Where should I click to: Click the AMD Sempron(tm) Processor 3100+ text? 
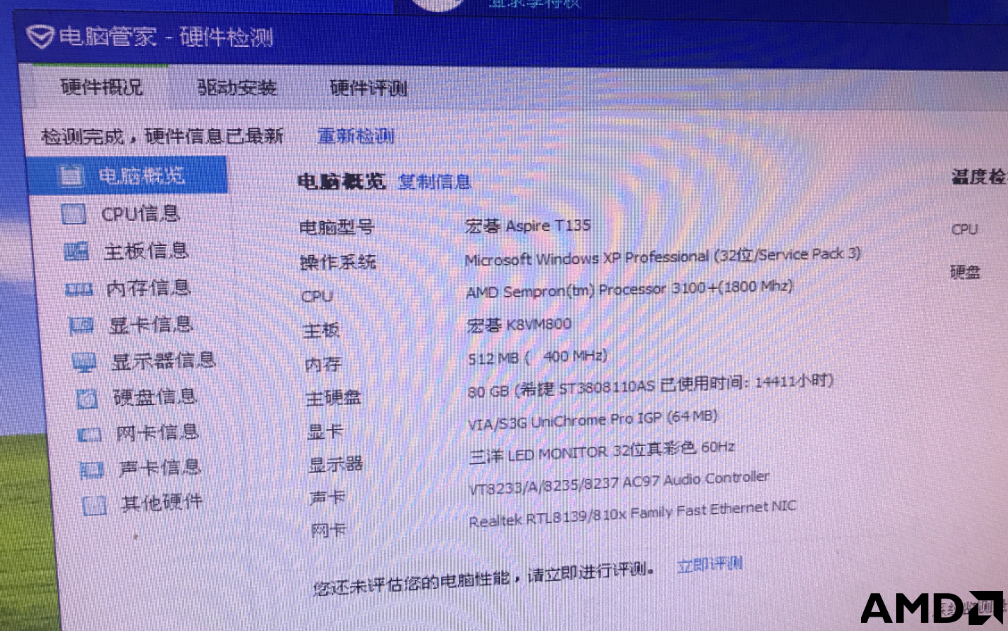coord(593,290)
